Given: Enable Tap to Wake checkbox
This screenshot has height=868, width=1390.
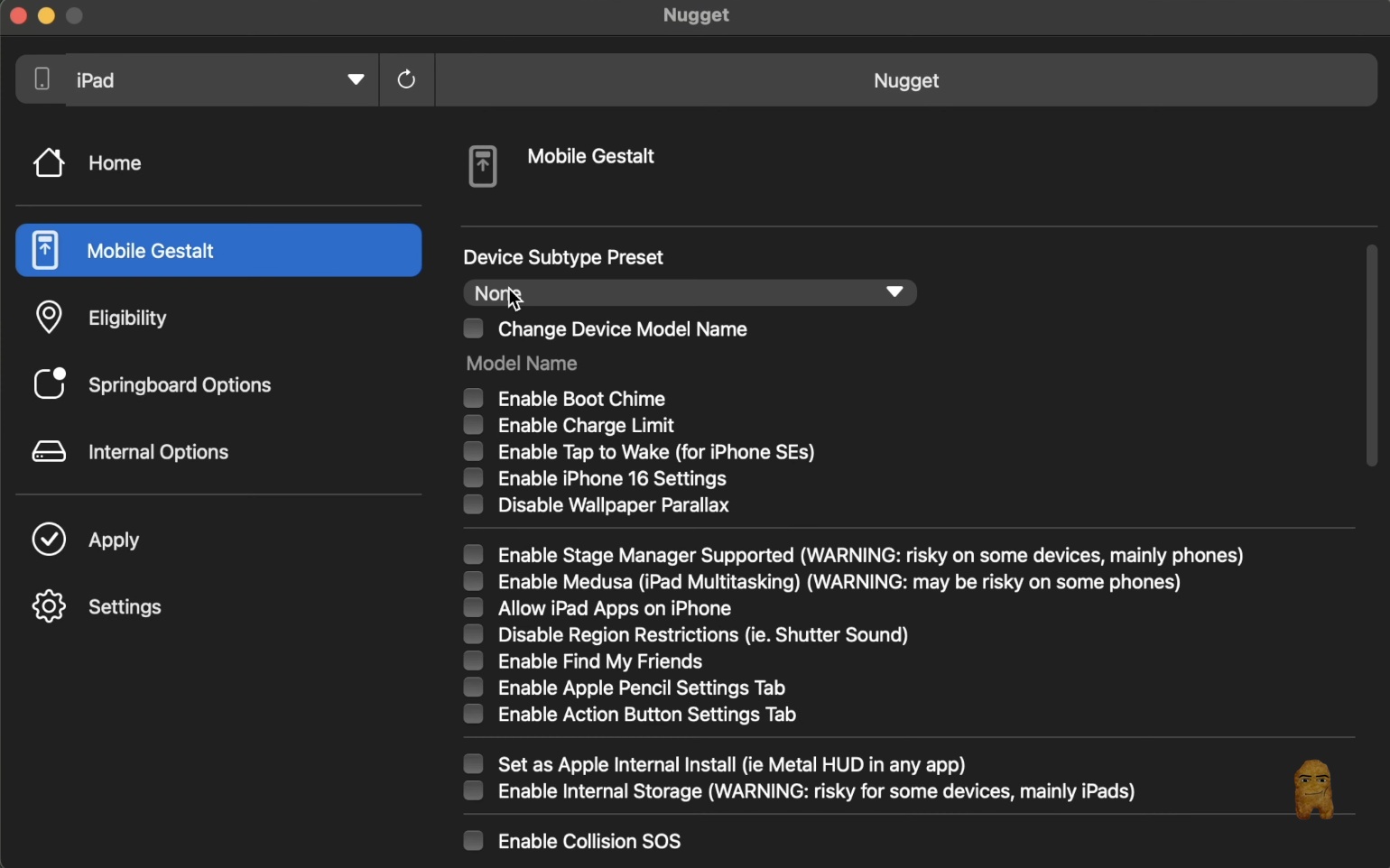Looking at the screenshot, I should click(474, 451).
